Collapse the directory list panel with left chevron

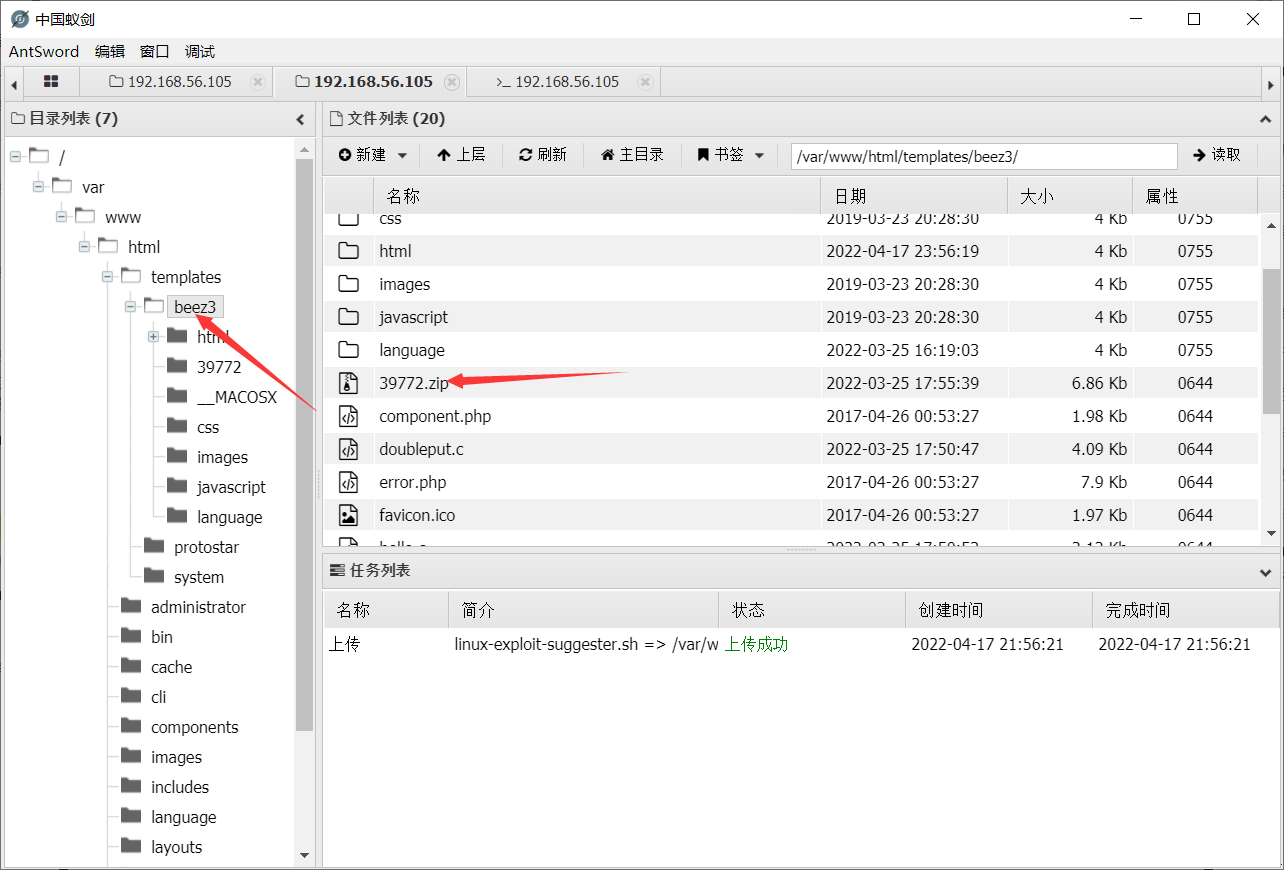click(300, 119)
